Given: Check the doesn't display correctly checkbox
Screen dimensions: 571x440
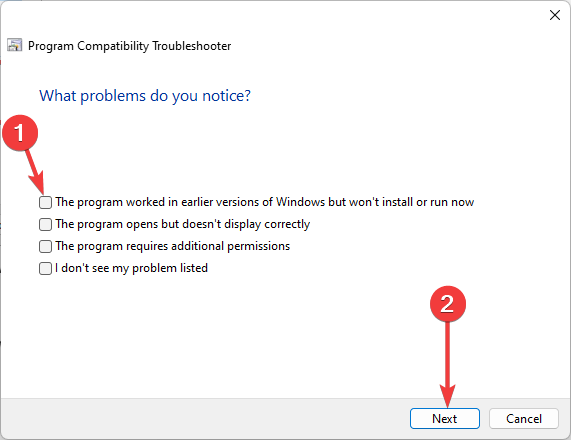Looking at the screenshot, I should pyautogui.click(x=45, y=224).
